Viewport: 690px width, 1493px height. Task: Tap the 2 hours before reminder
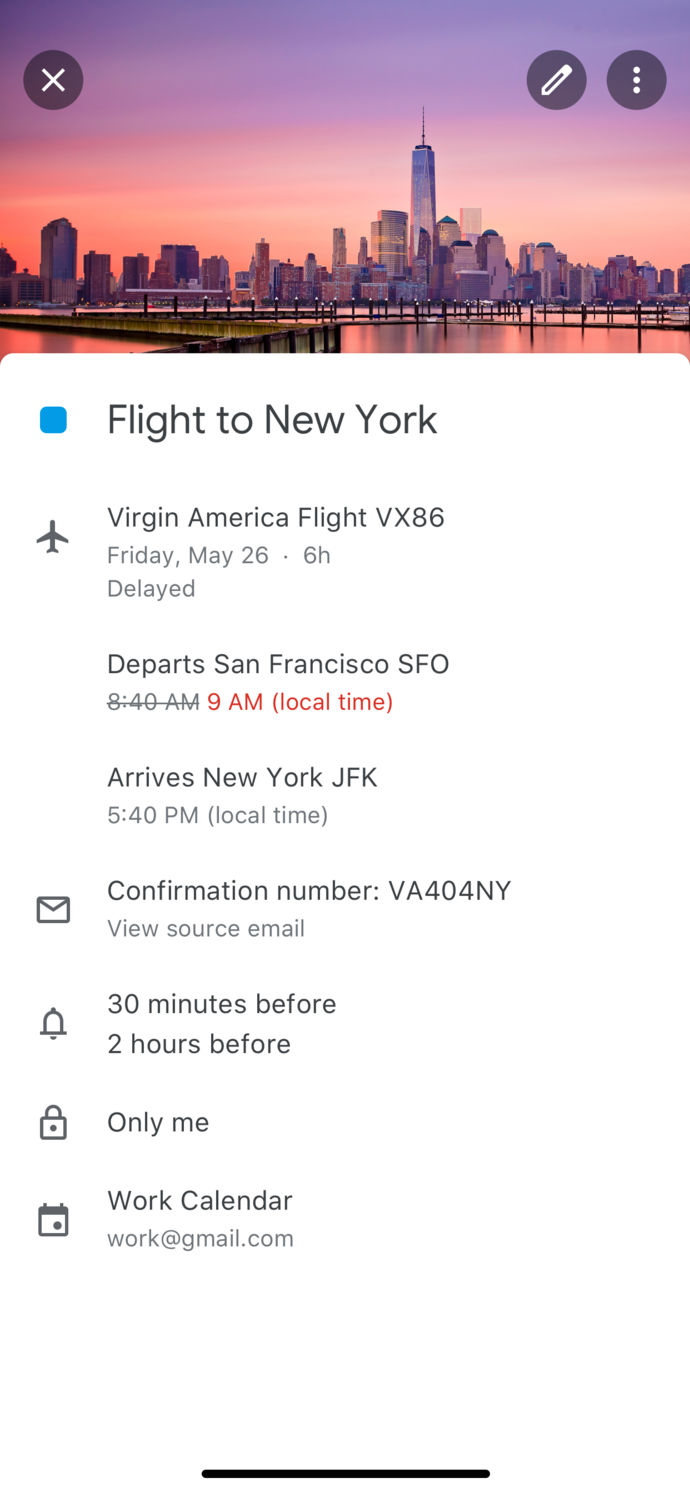199,1043
